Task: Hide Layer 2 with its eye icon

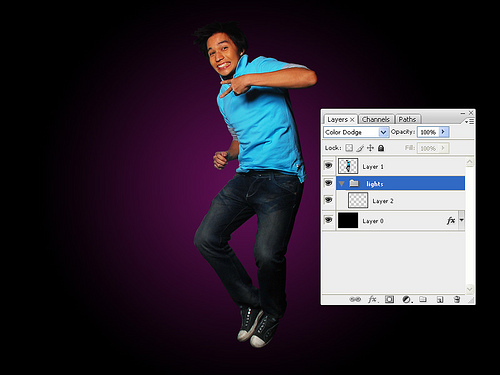Action: click(329, 200)
